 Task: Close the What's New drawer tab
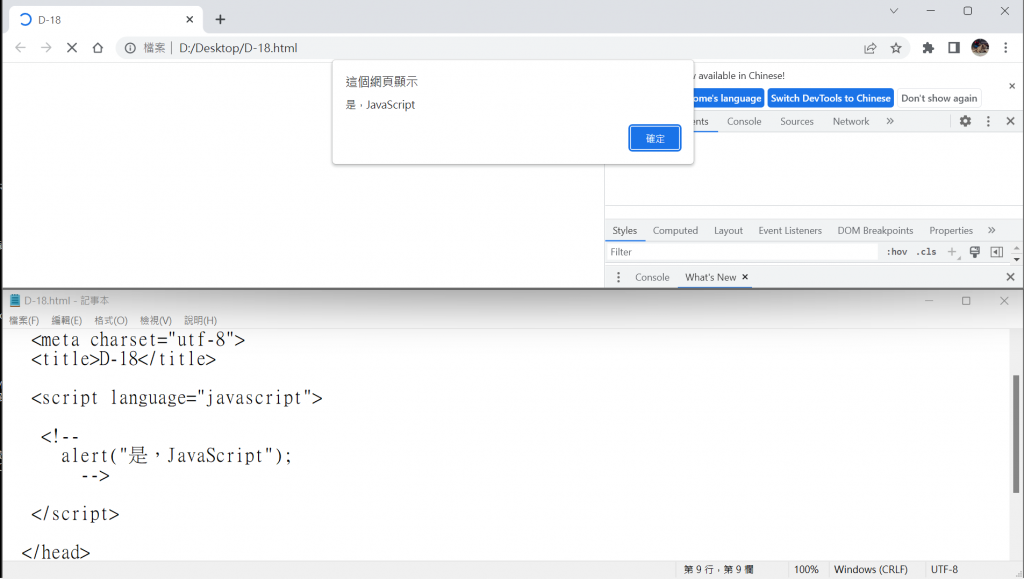coord(744,277)
